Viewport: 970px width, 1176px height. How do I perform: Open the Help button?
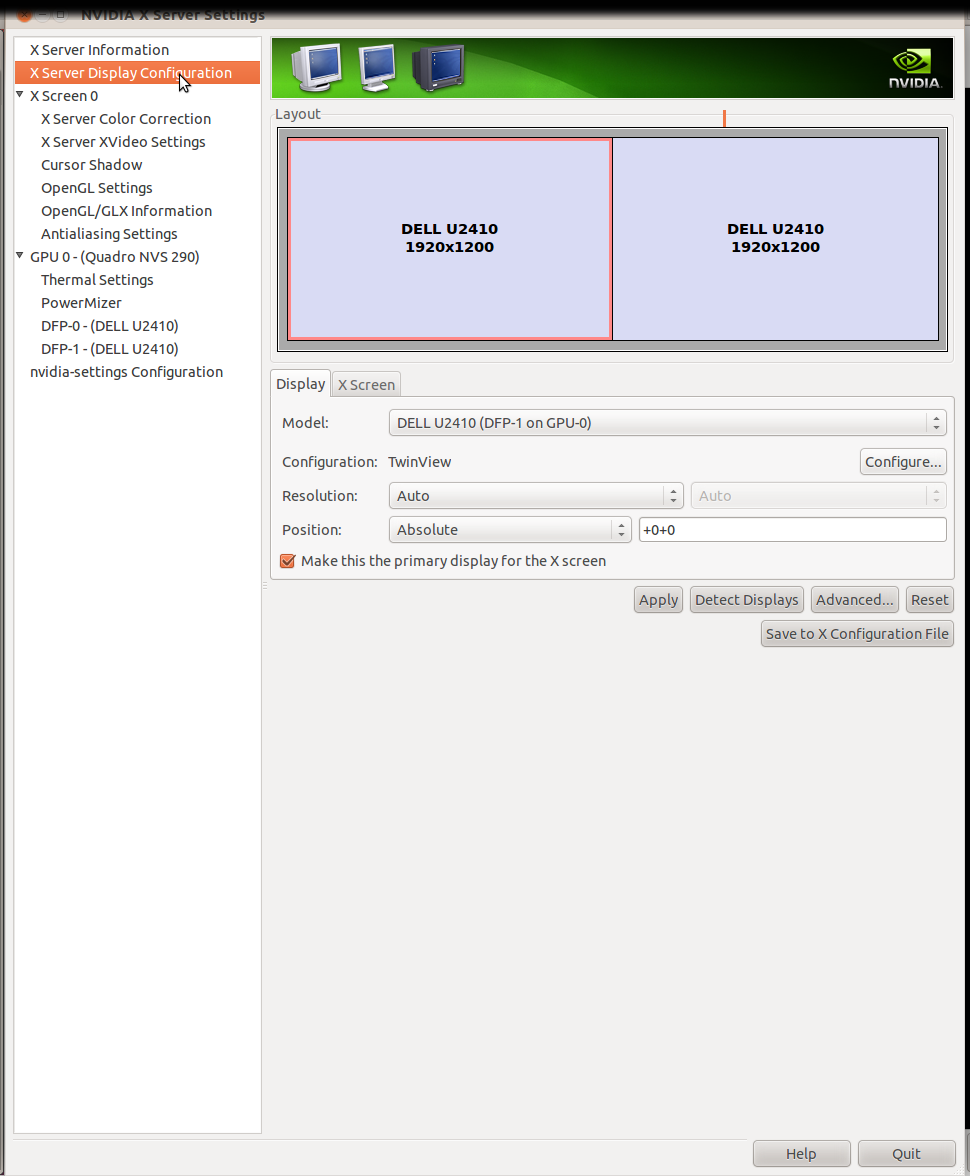pos(801,1154)
